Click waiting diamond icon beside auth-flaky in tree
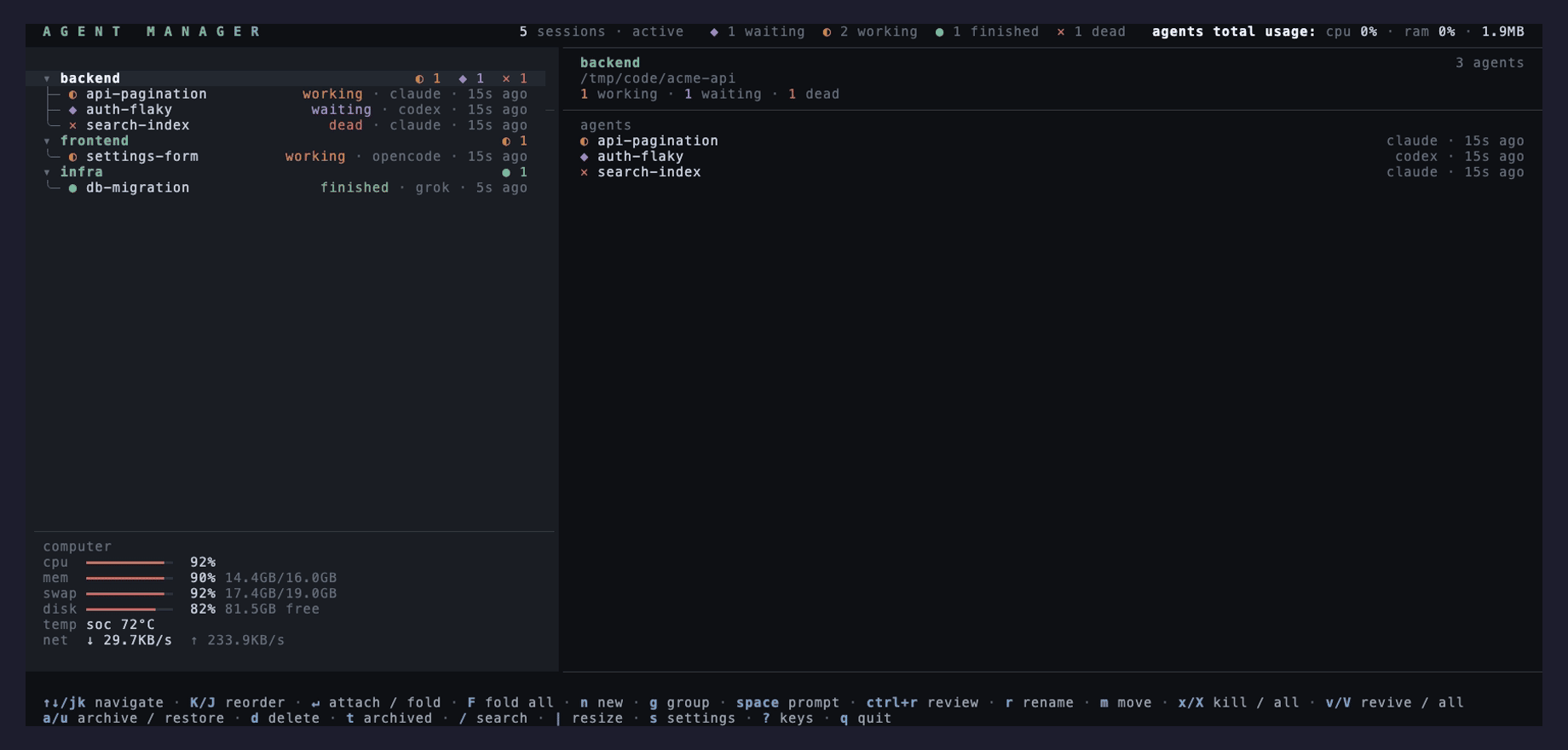The width and height of the screenshot is (1568, 750). [72, 110]
